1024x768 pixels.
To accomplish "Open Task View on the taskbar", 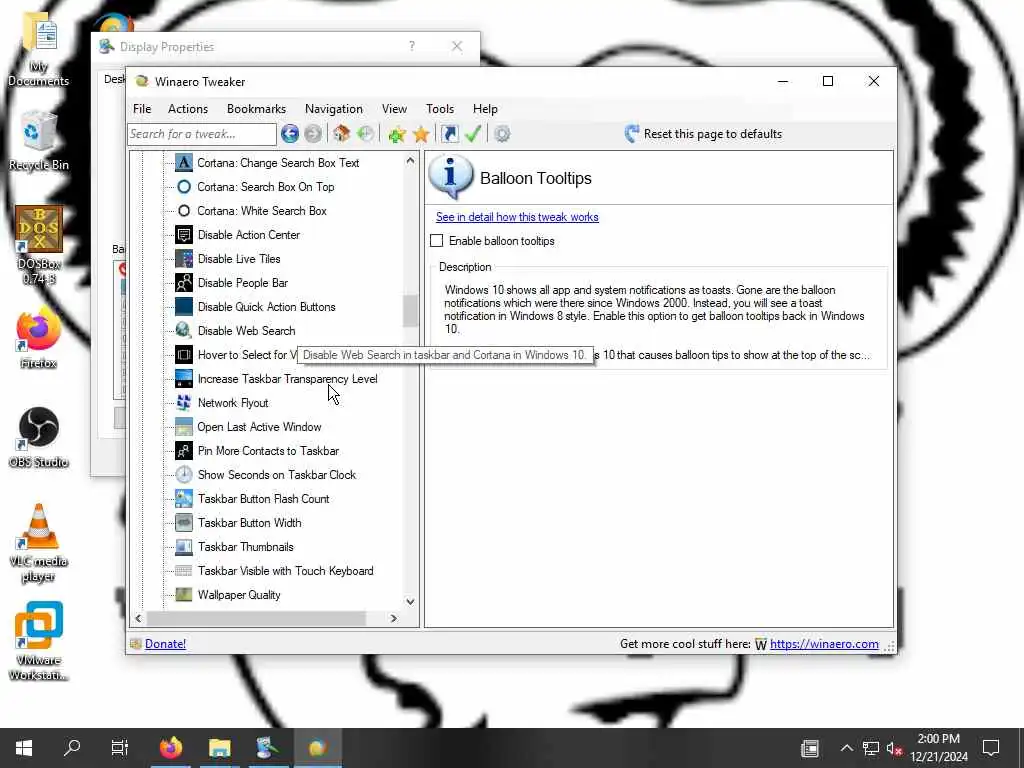I will [x=120, y=748].
